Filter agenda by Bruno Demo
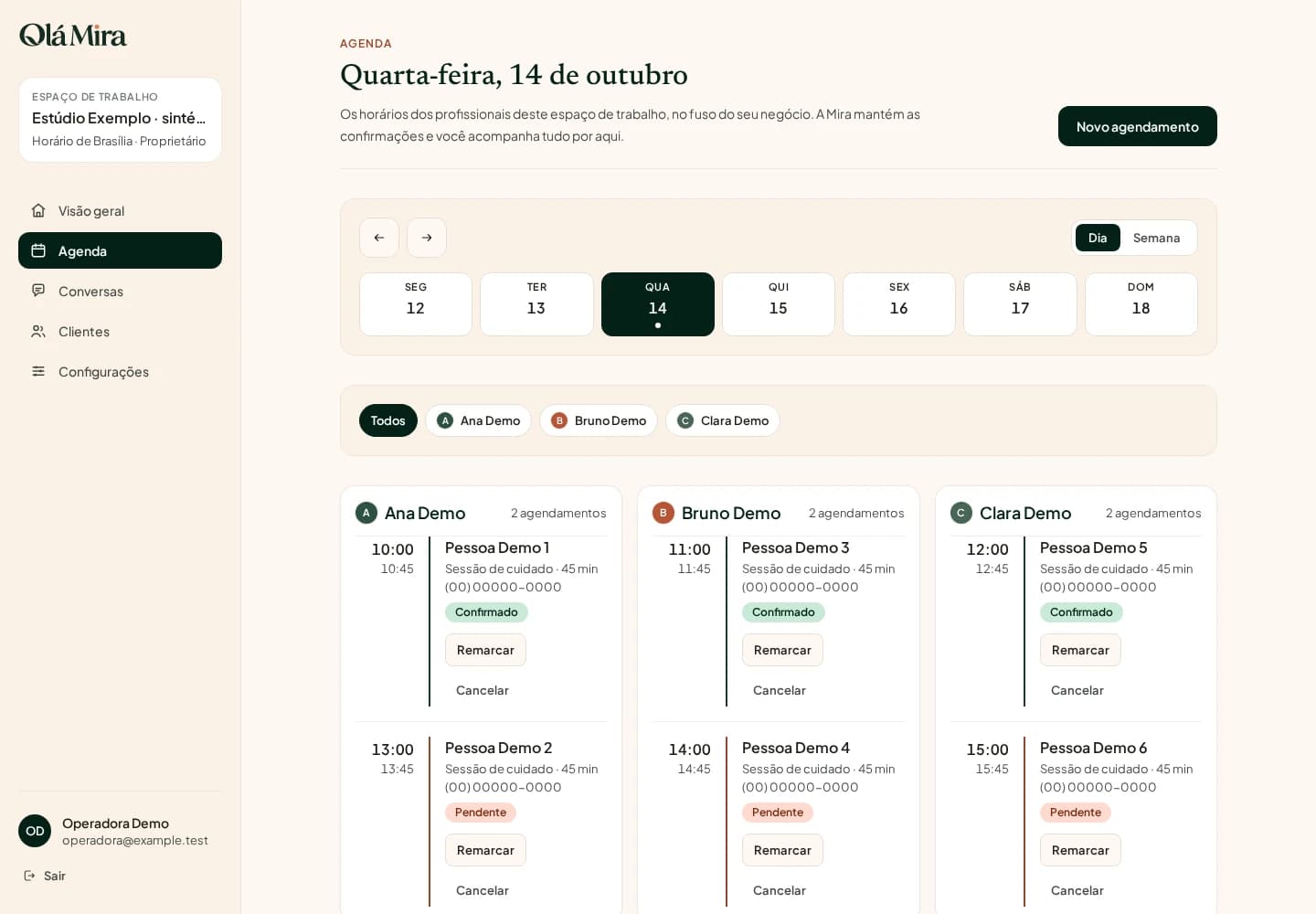The width and height of the screenshot is (1316, 914). pyautogui.click(x=599, y=420)
